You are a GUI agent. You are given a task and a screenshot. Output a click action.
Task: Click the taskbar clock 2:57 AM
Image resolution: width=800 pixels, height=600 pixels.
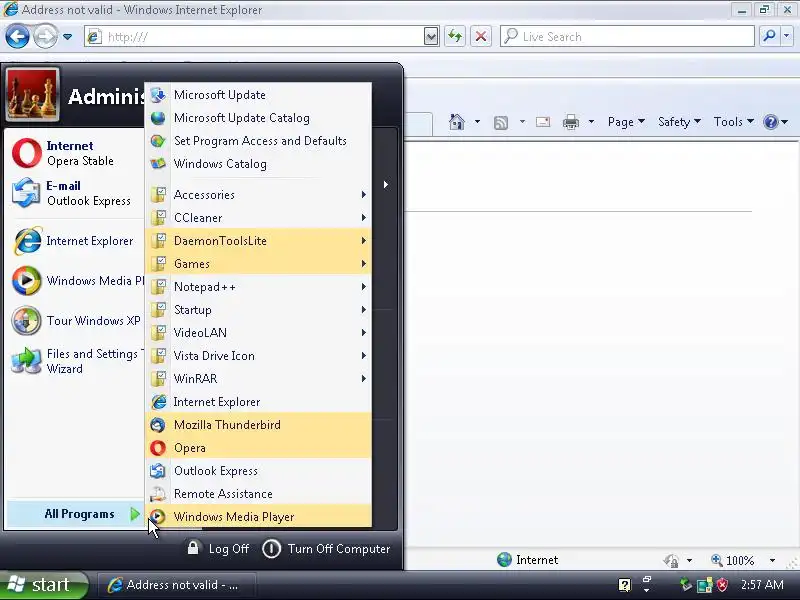click(x=762, y=585)
